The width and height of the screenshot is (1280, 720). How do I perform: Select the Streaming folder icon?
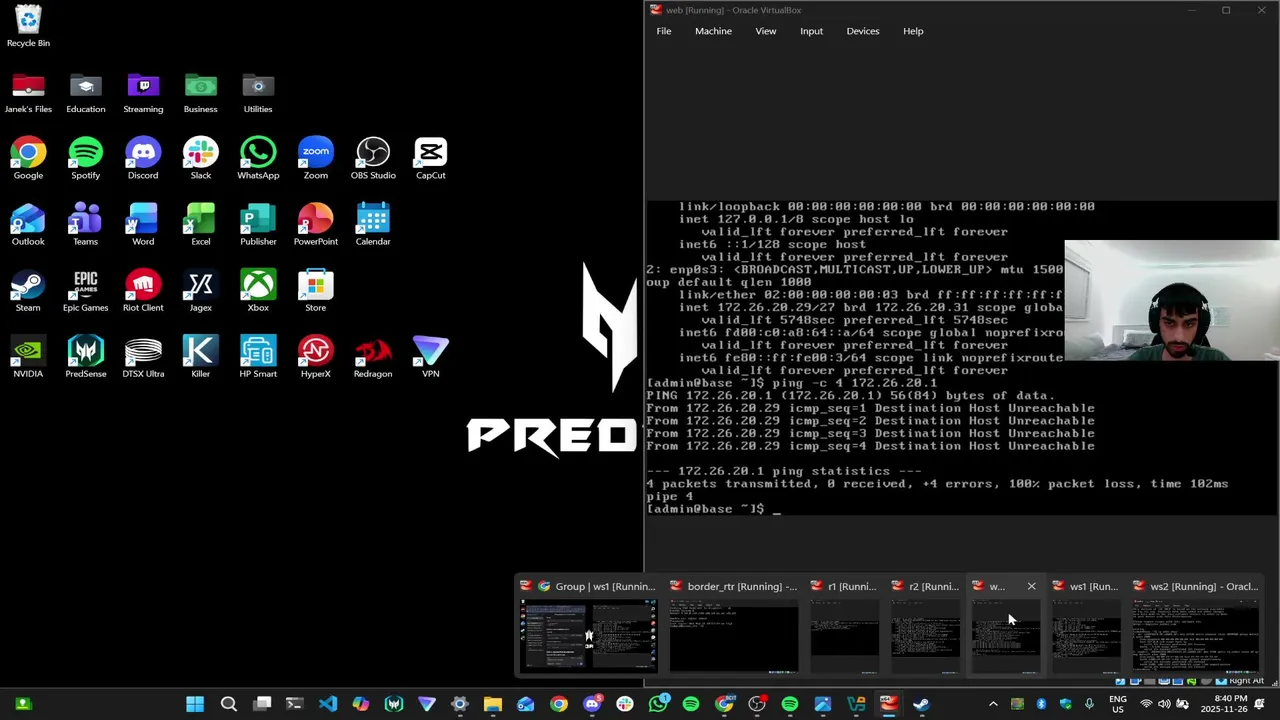[x=143, y=93]
